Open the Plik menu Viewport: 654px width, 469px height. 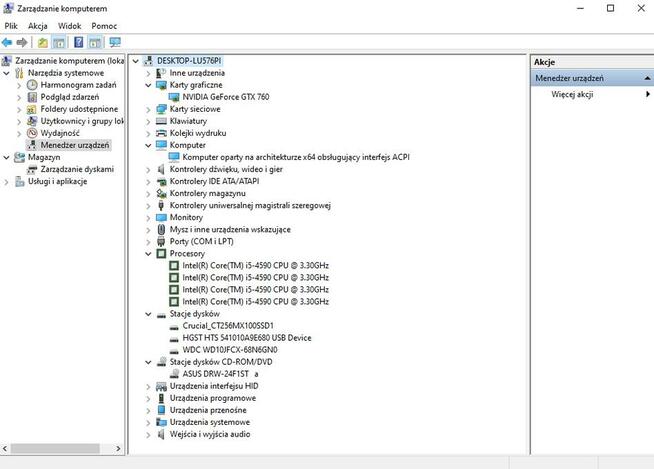click(11, 26)
